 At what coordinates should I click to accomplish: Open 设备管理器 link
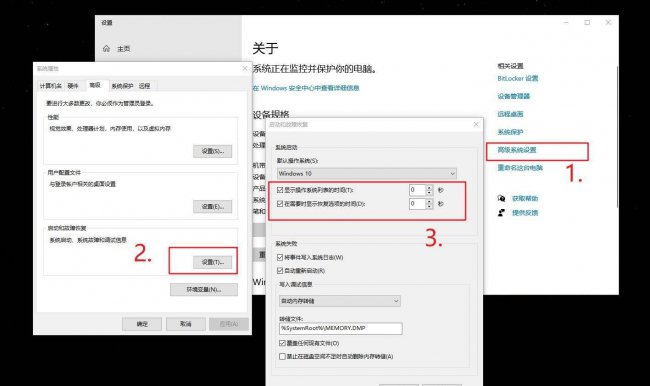coord(514,96)
